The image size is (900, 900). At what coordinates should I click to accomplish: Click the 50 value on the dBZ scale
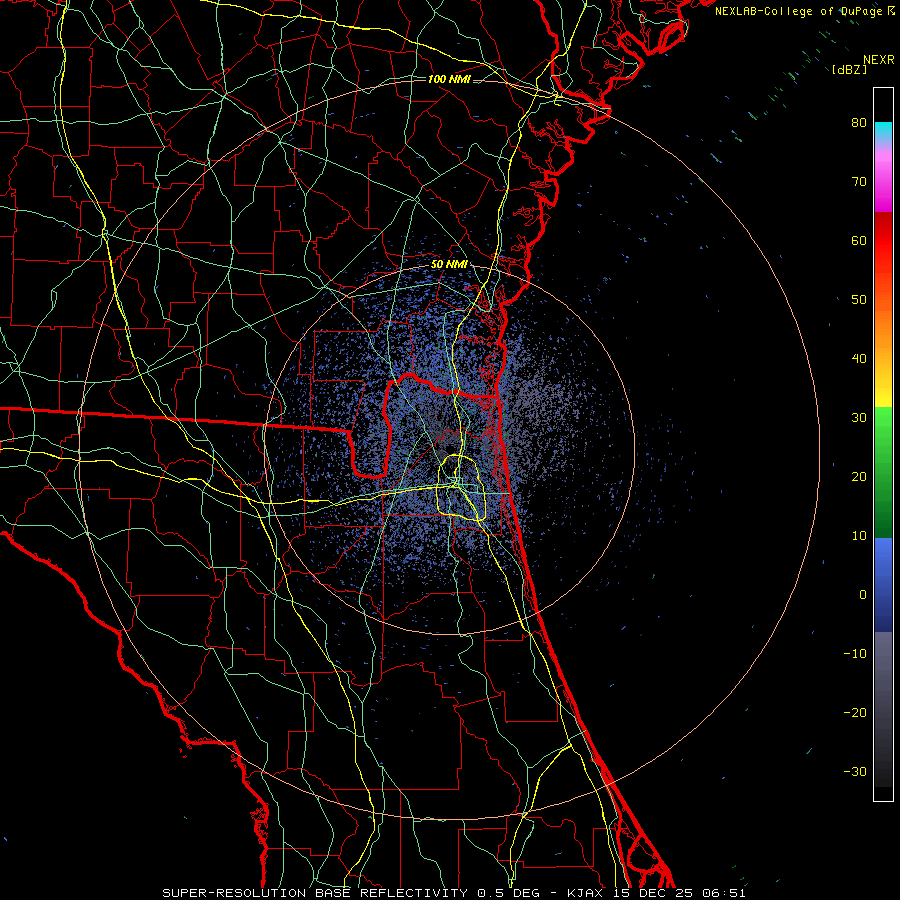[859, 300]
